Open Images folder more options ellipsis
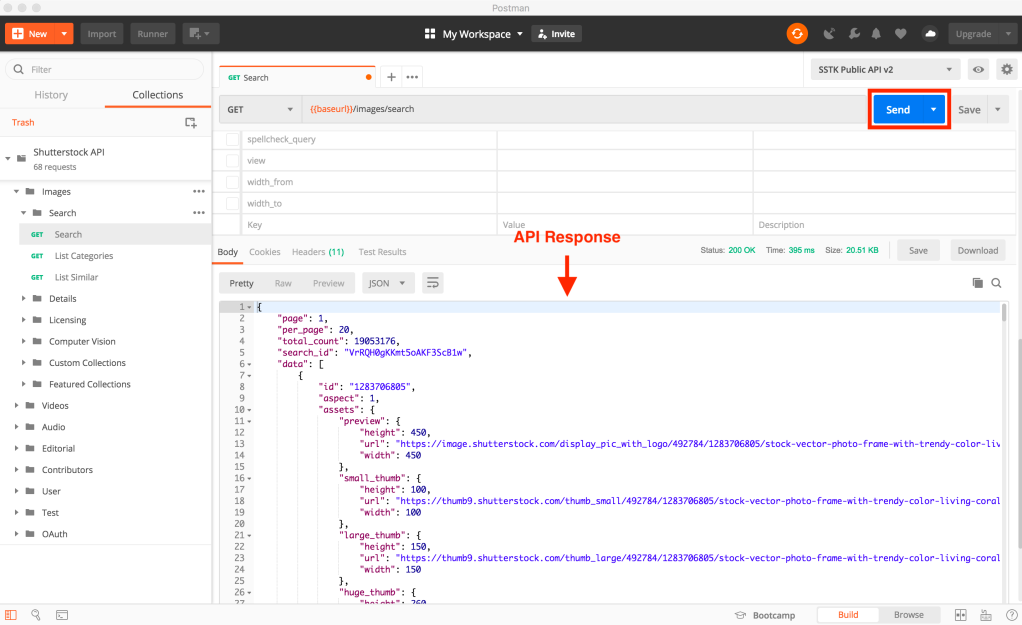The width and height of the screenshot is (1022, 625). pyautogui.click(x=199, y=192)
